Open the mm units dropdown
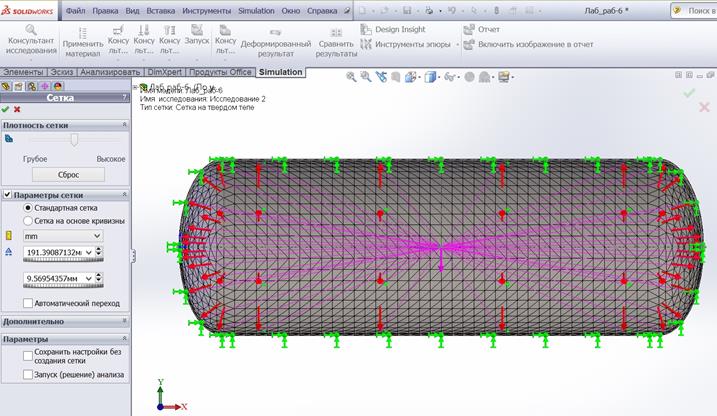This screenshot has height=416, width=717. tap(61, 235)
